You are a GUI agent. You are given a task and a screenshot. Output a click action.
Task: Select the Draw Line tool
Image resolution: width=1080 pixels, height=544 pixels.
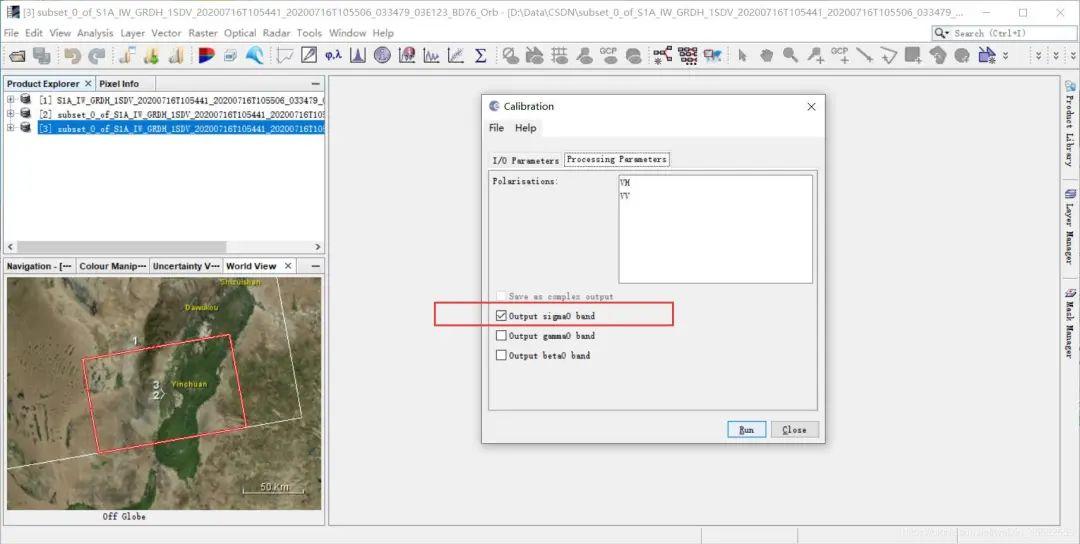coord(864,56)
